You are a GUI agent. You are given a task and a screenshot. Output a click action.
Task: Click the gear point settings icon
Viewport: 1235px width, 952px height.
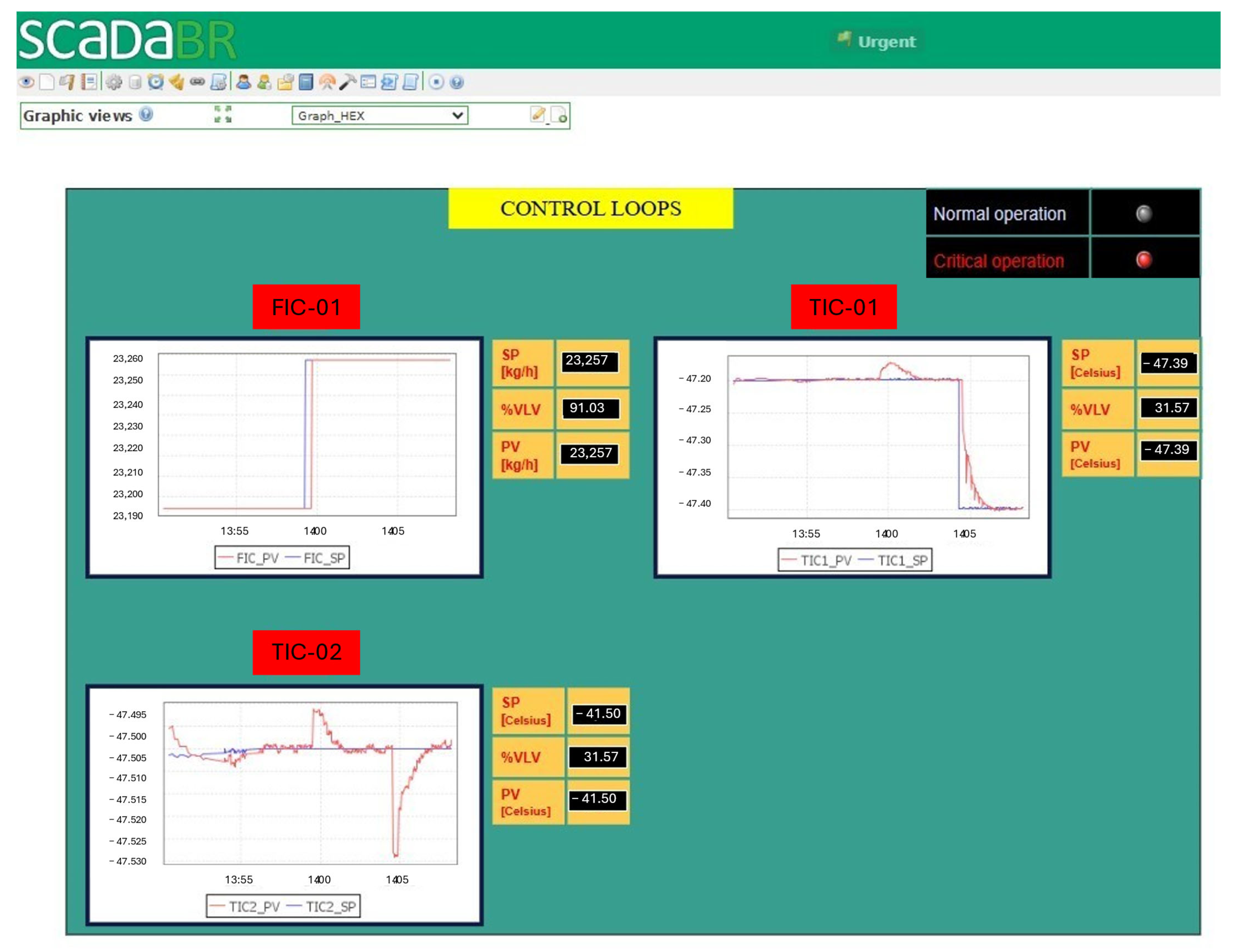(114, 83)
